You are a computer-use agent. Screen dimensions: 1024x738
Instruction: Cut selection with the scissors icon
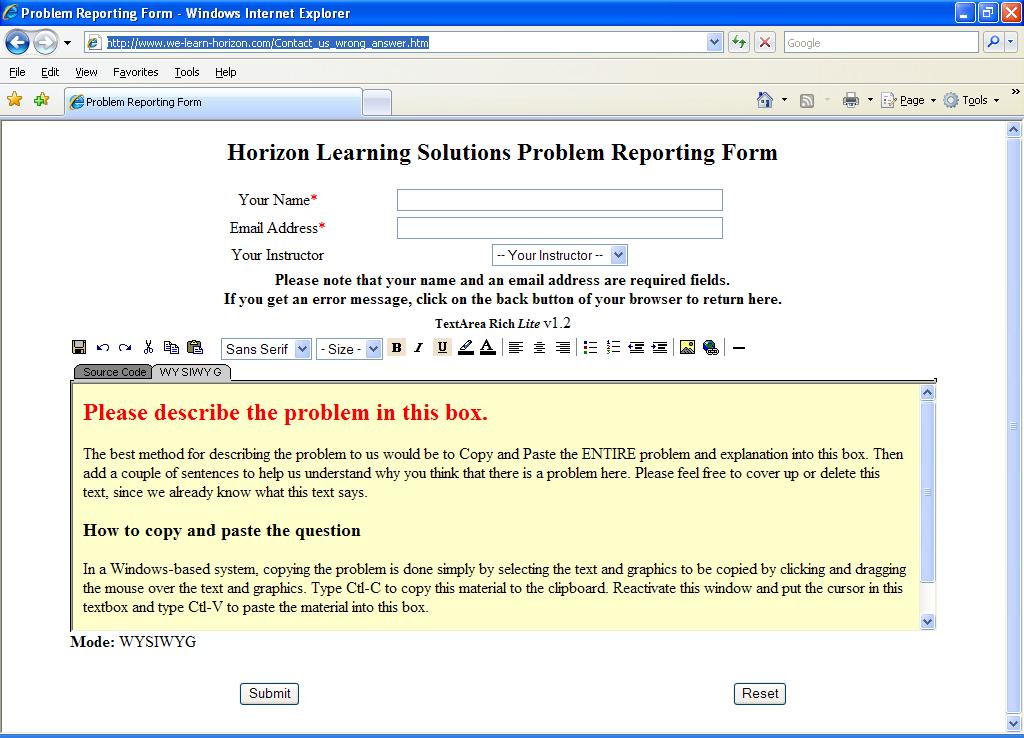click(x=148, y=347)
